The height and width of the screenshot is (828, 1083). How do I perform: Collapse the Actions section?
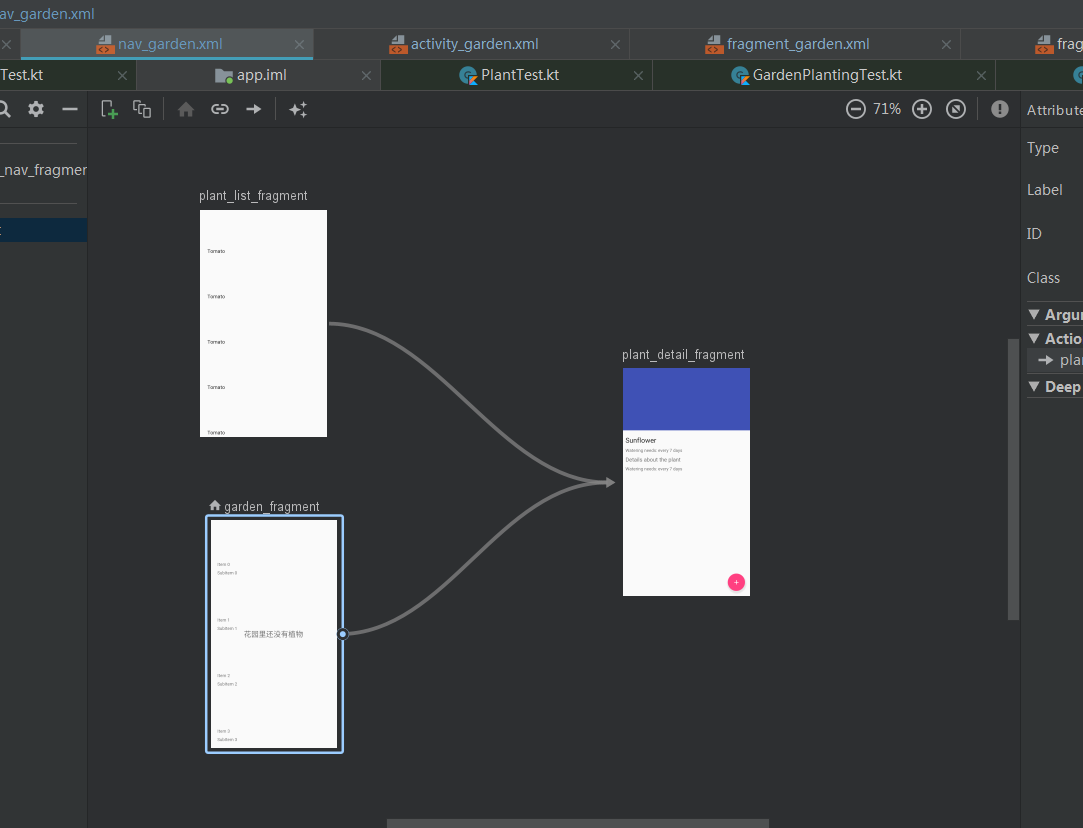click(x=1034, y=338)
